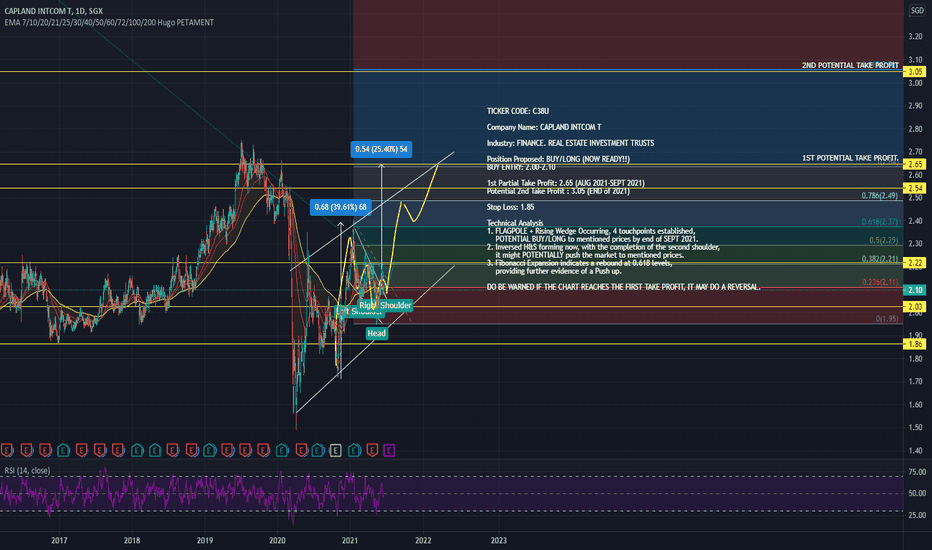Click the CAPLAND INTCOM T symbol title
The image size is (932, 550).
[53, 11]
